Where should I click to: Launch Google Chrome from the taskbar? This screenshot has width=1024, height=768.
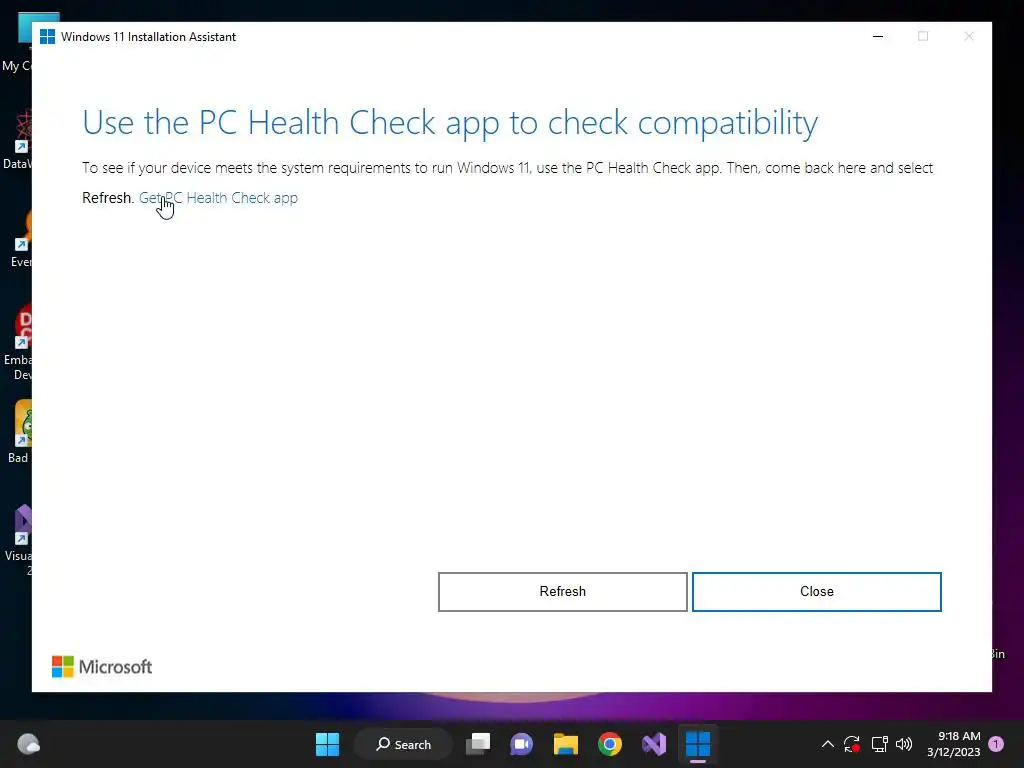610,744
